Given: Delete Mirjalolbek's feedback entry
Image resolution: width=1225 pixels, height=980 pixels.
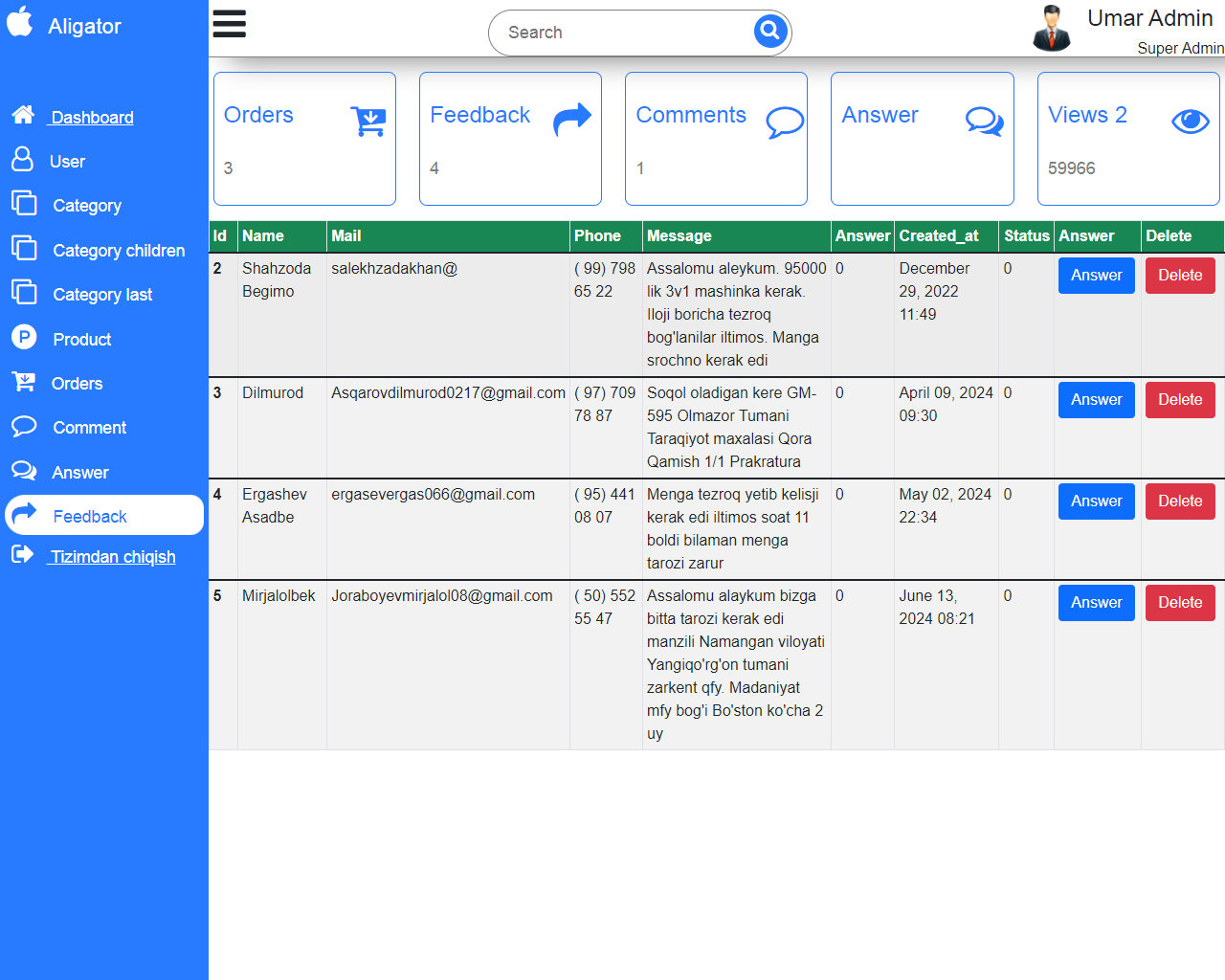Looking at the screenshot, I should coord(1179,603).
